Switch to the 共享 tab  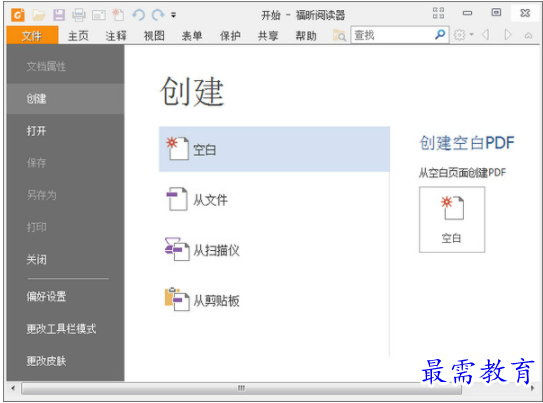coord(268,35)
